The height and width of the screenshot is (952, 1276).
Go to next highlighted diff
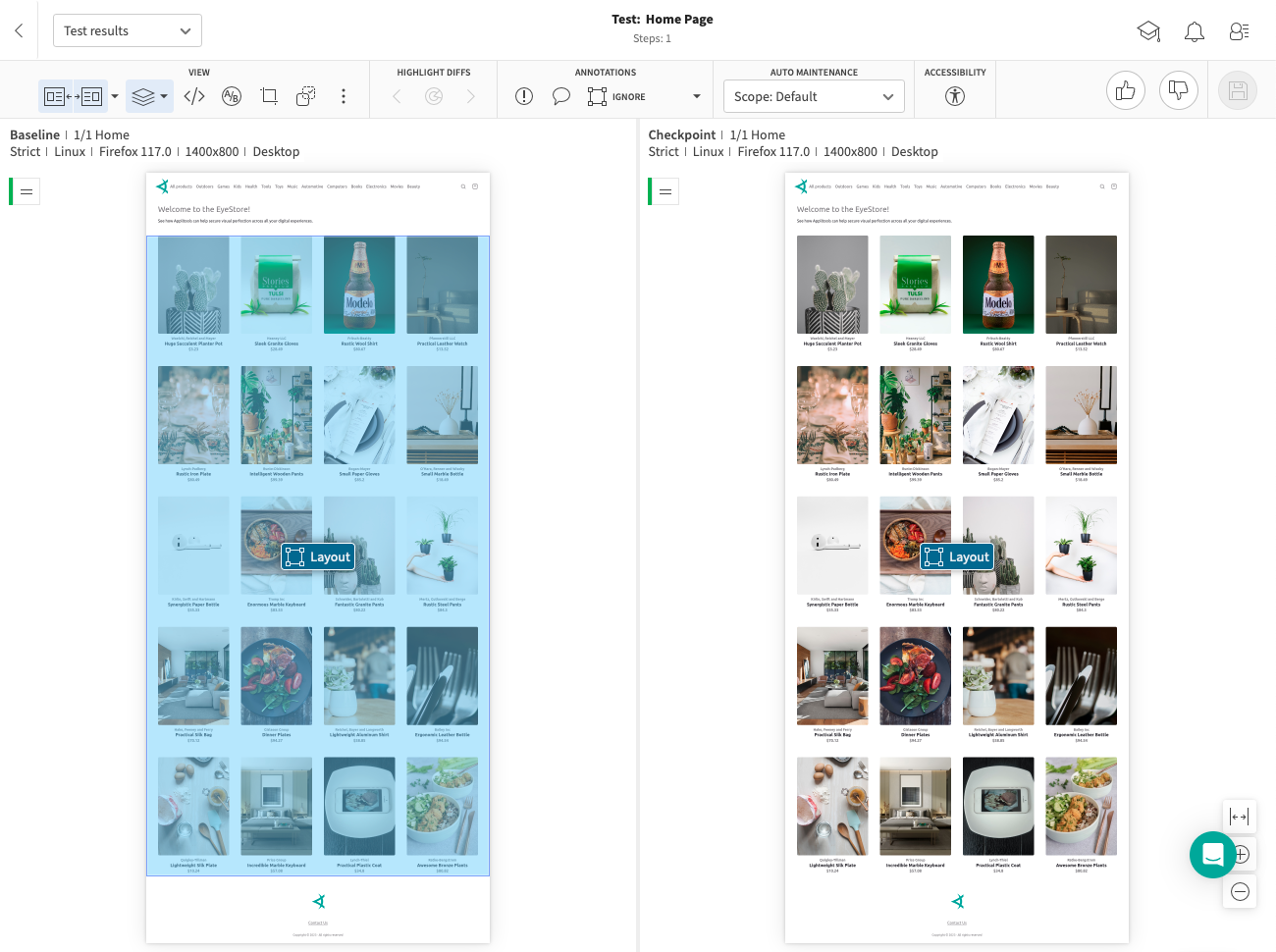pos(471,96)
